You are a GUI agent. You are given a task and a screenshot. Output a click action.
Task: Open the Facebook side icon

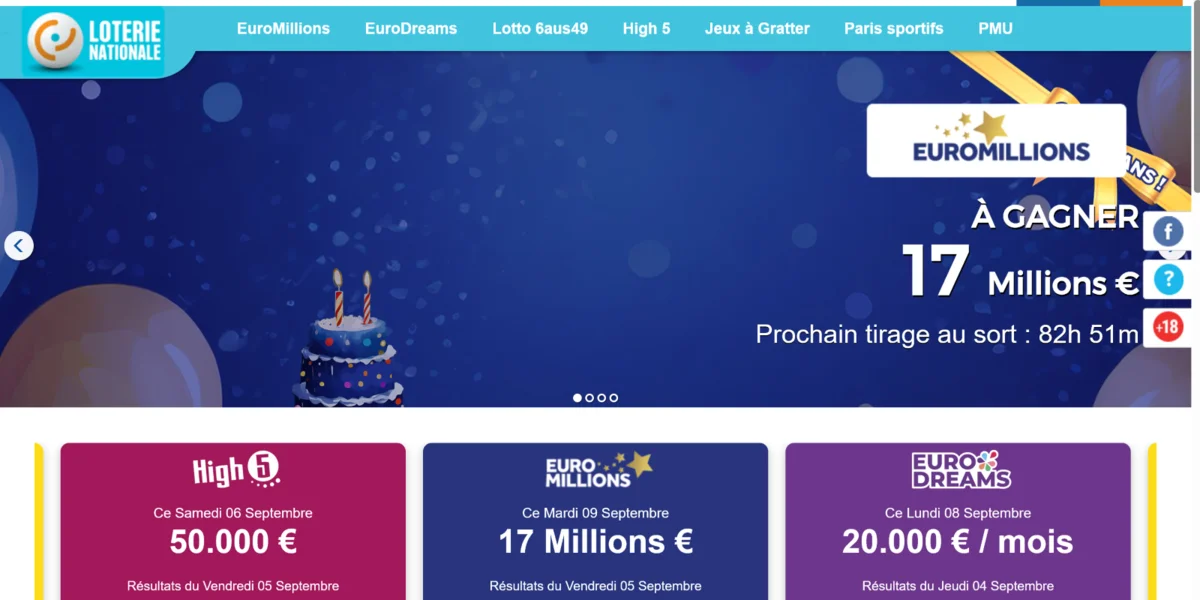coord(1167,232)
